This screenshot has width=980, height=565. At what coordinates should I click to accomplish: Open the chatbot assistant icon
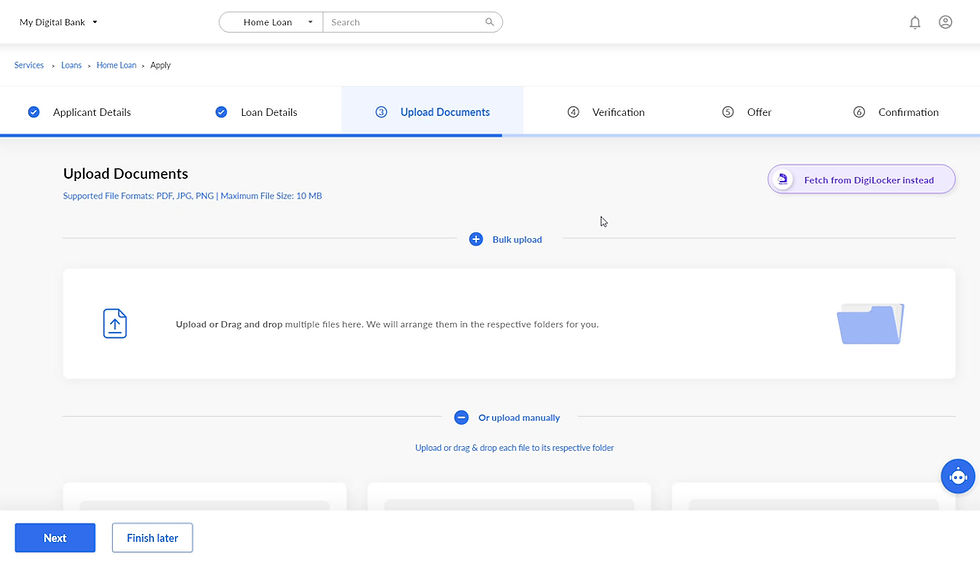pyautogui.click(x=958, y=476)
